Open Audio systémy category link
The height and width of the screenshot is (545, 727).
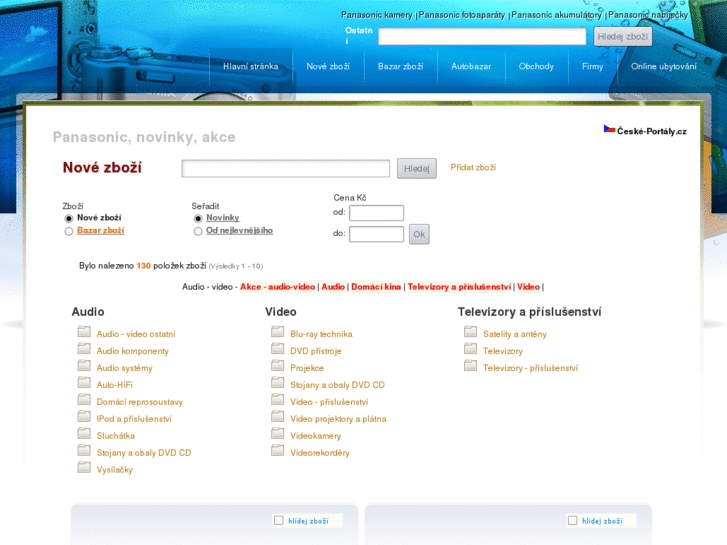pos(124,368)
